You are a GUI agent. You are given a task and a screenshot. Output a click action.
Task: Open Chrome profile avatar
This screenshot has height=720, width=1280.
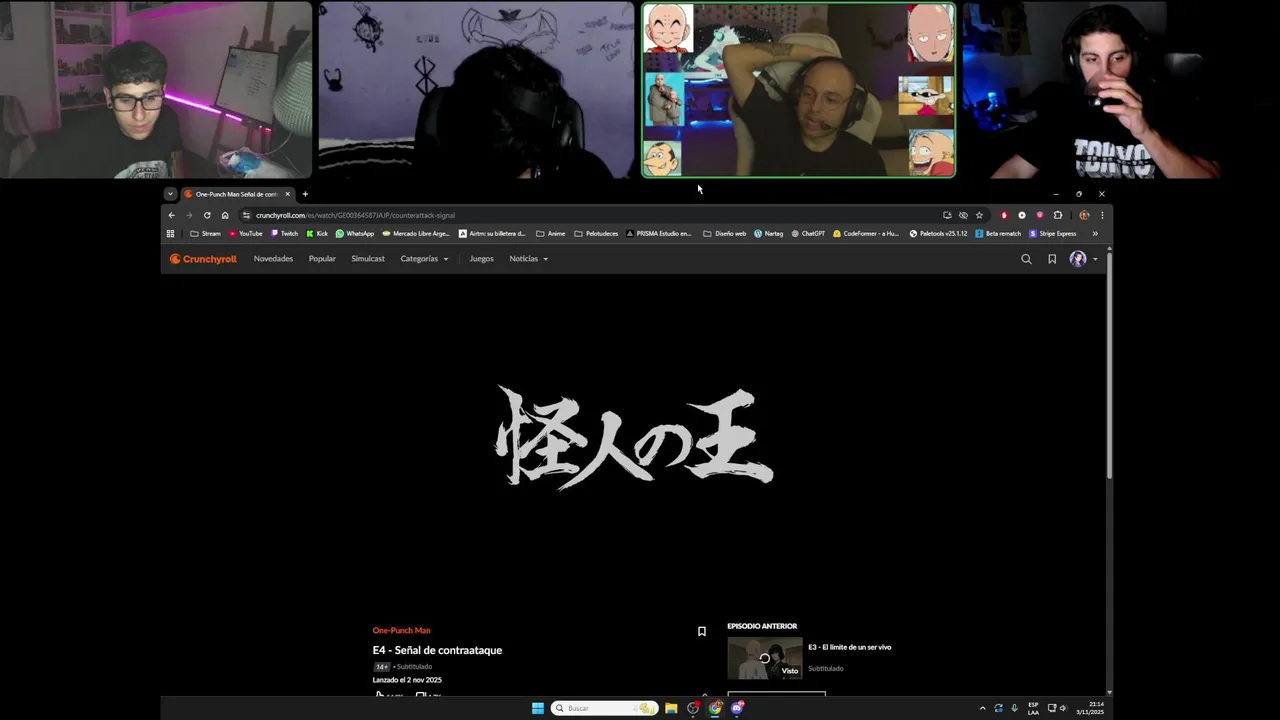[1084, 215]
